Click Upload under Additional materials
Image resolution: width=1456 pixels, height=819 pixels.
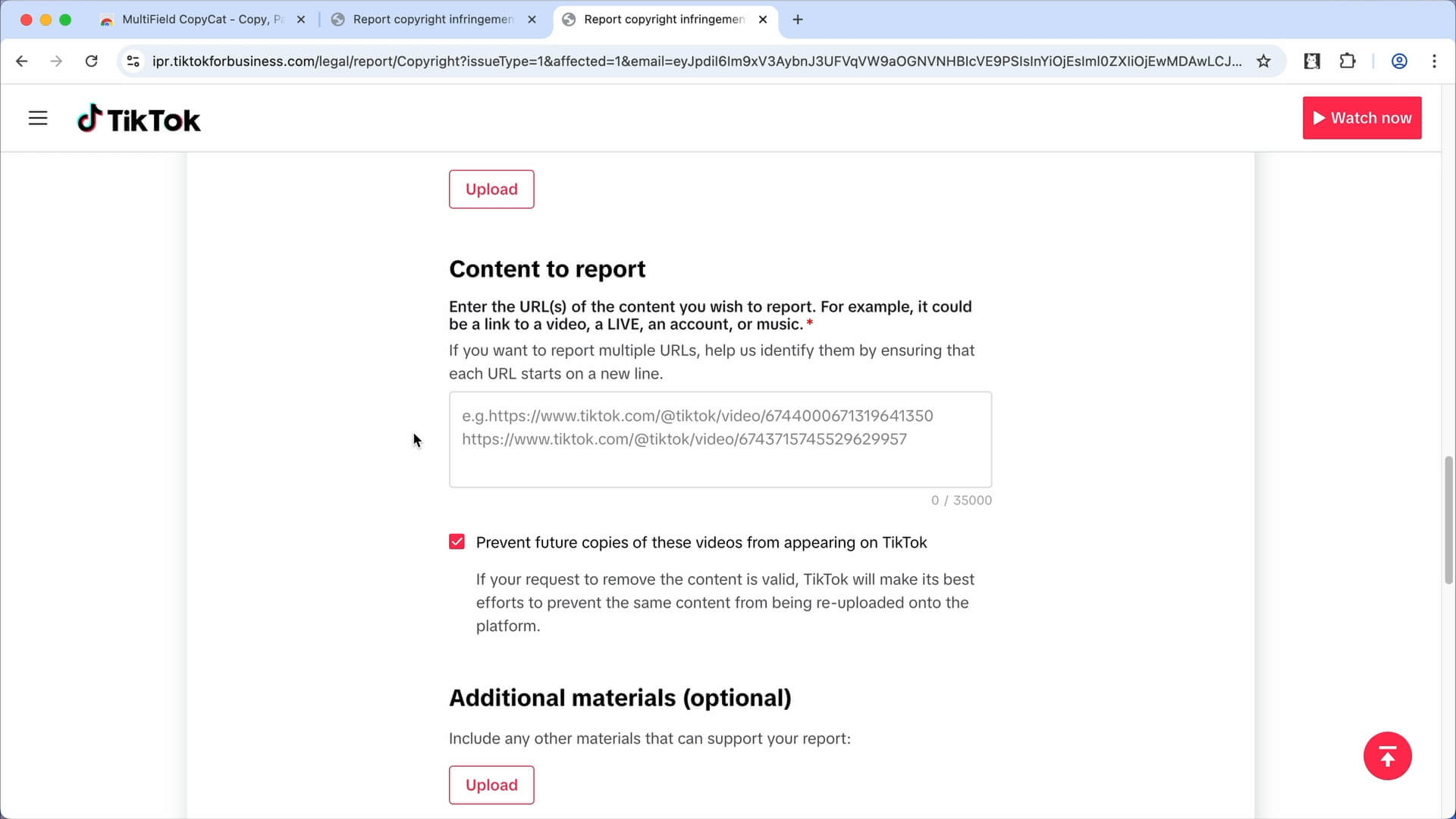tap(491, 785)
